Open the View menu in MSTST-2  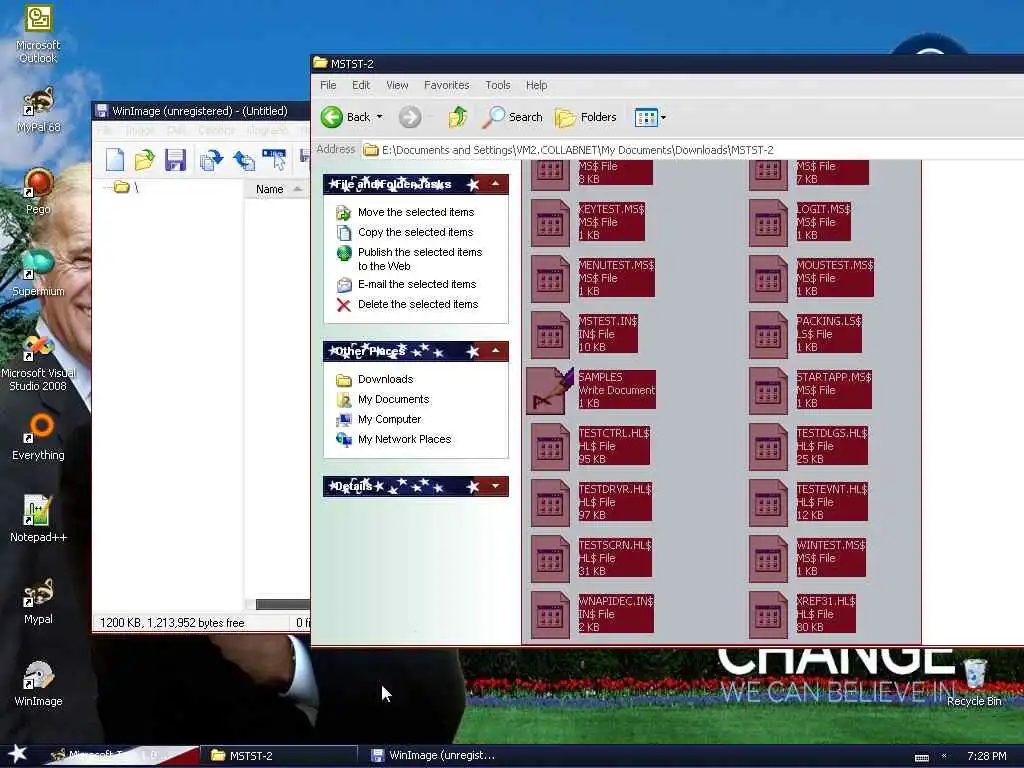[x=397, y=85]
